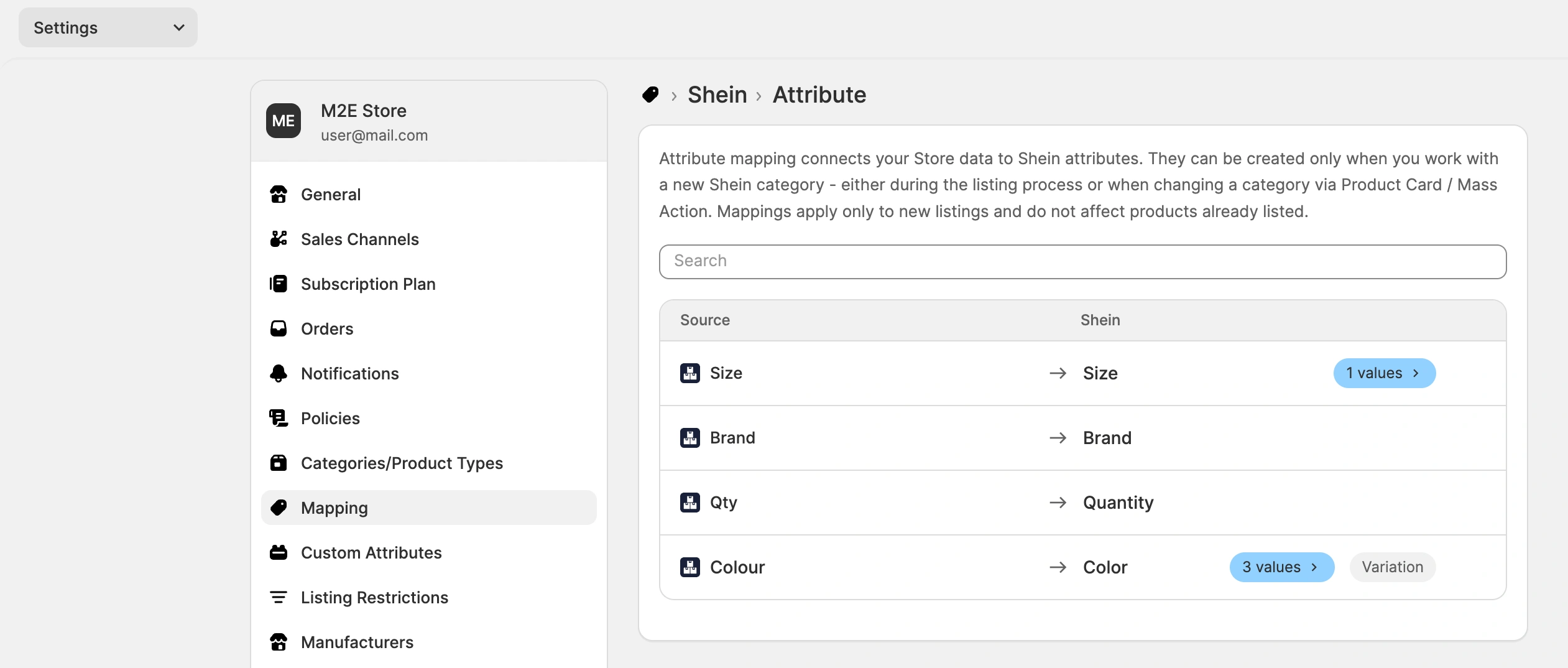Click the attribute Search field

(x=1082, y=261)
